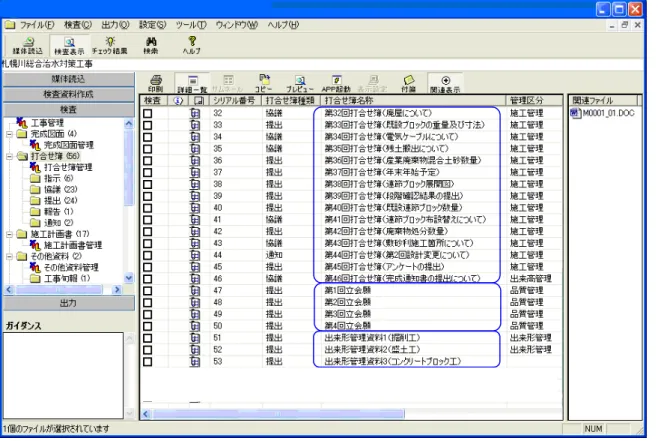This screenshot has width=658, height=441.
Task: Click the info icon column header
Action: click(x=178, y=100)
